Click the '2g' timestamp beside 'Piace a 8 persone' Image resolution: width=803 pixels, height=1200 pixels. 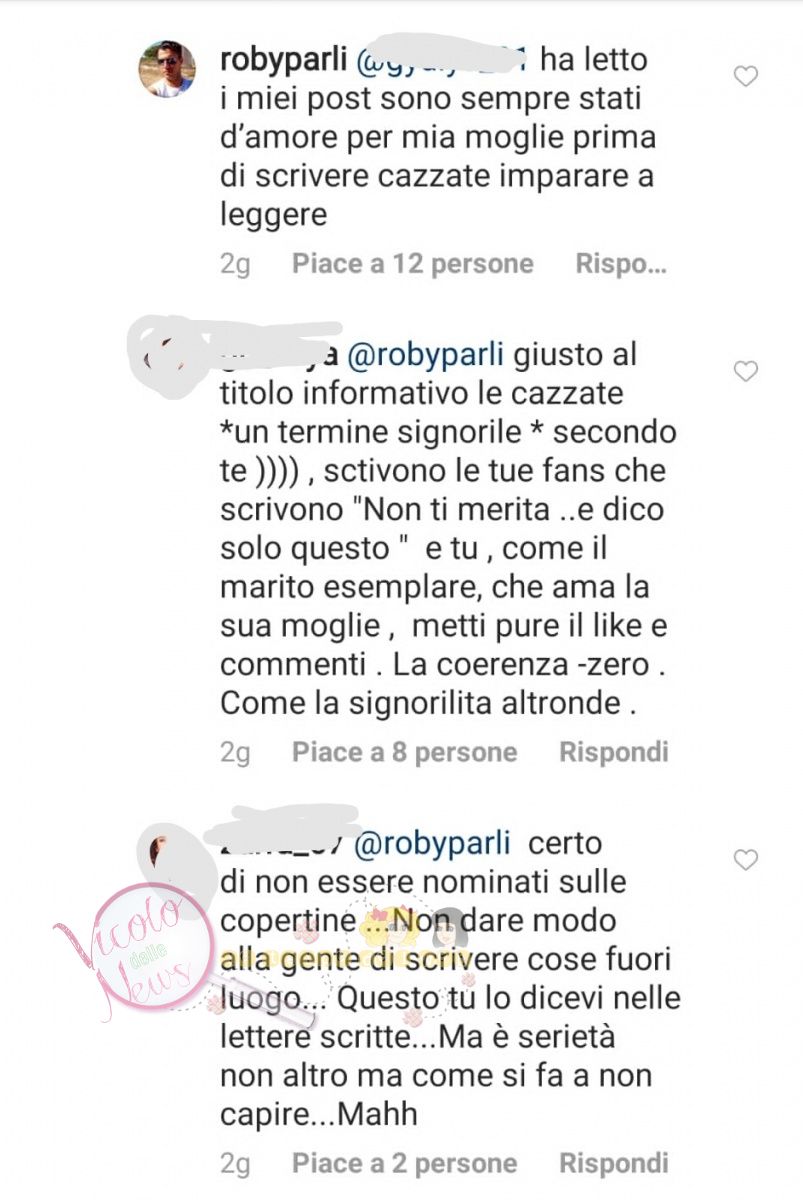tap(236, 752)
